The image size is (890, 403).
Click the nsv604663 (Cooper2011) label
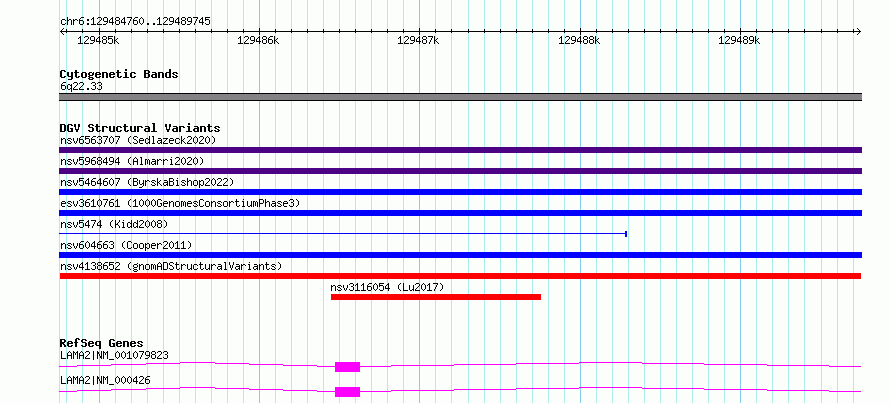[126, 245]
